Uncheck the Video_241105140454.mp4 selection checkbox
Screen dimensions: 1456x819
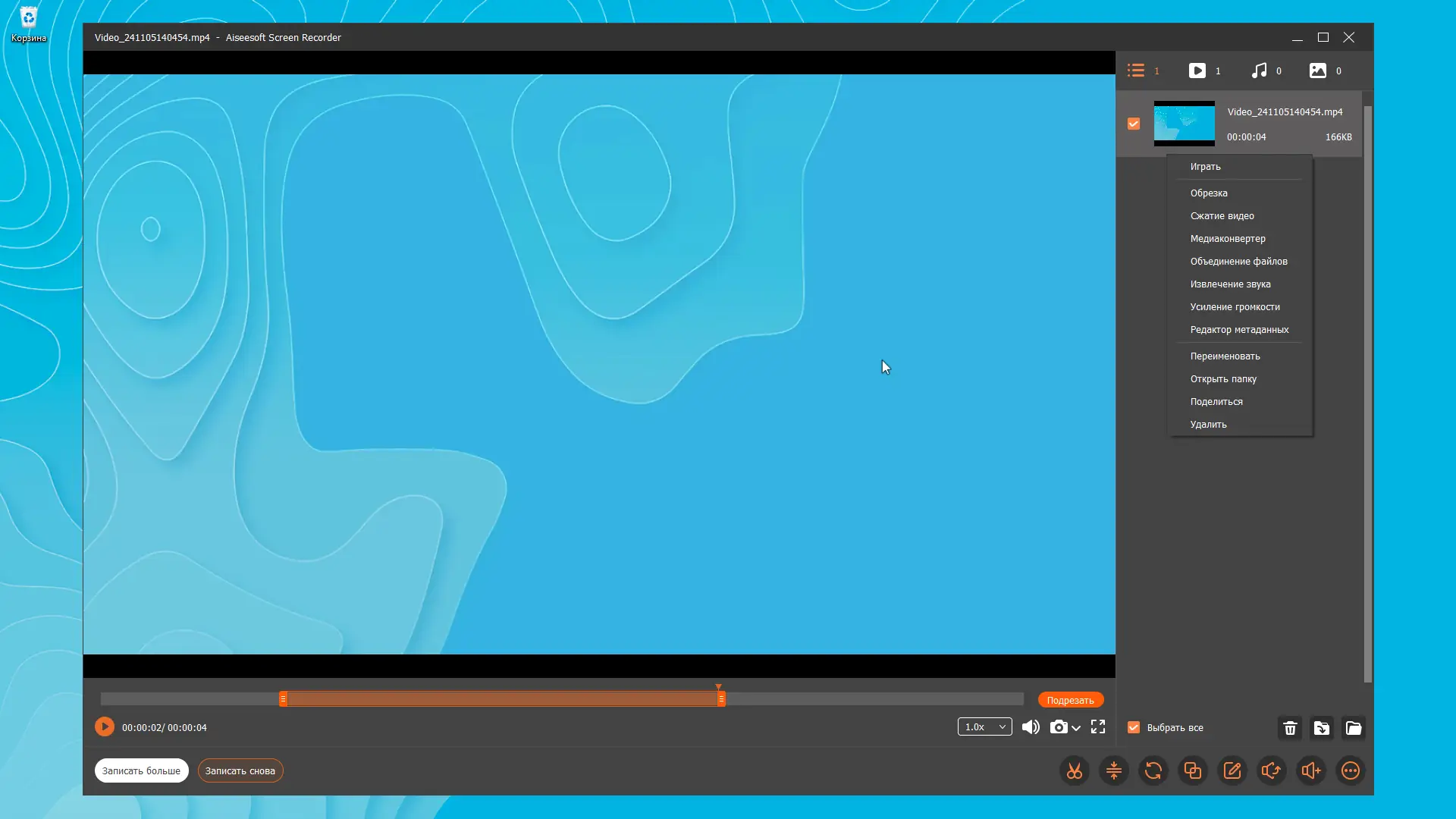click(1133, 123)
